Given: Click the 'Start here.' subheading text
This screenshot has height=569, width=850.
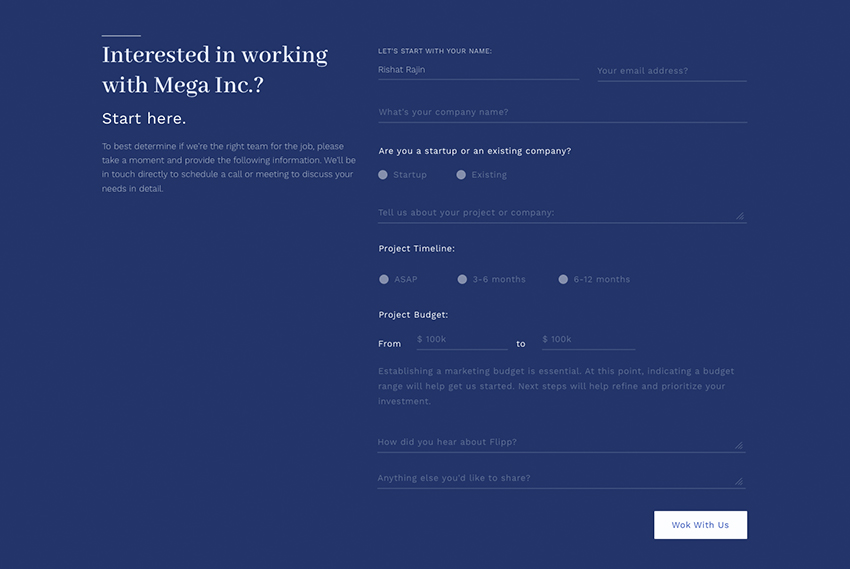Looking at the screenshot, I should [x=144, y=119].
